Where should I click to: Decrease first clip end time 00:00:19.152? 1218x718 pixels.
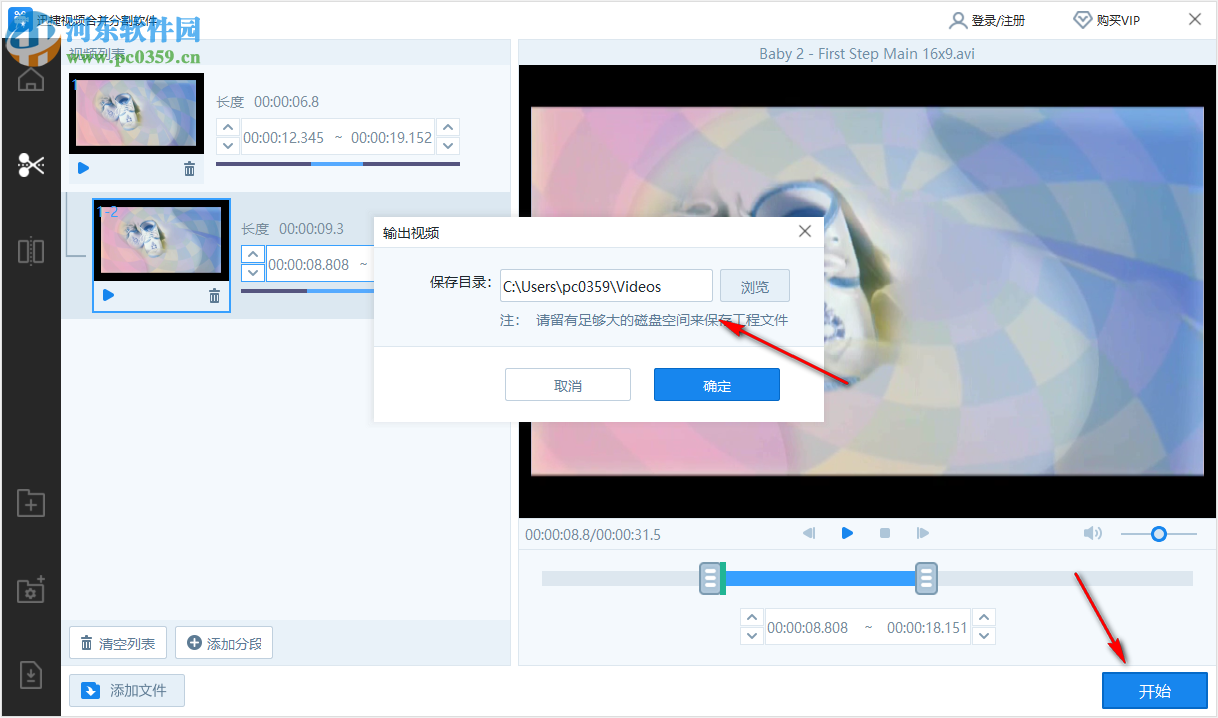[449, 147]
